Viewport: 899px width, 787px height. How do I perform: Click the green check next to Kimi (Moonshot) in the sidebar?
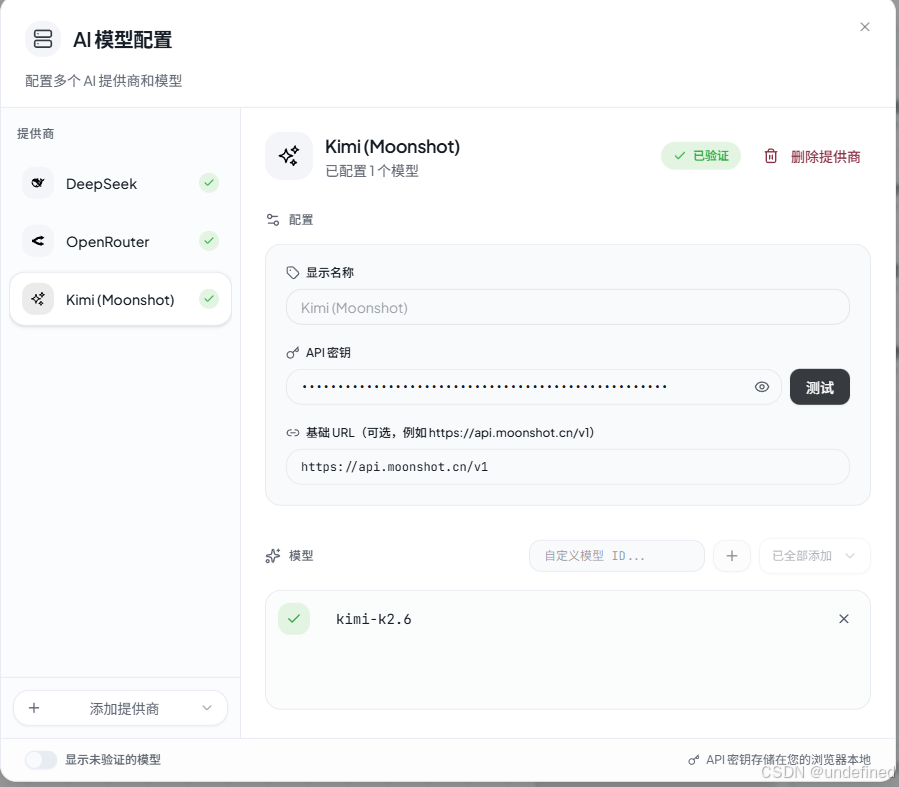pos(209,299)
